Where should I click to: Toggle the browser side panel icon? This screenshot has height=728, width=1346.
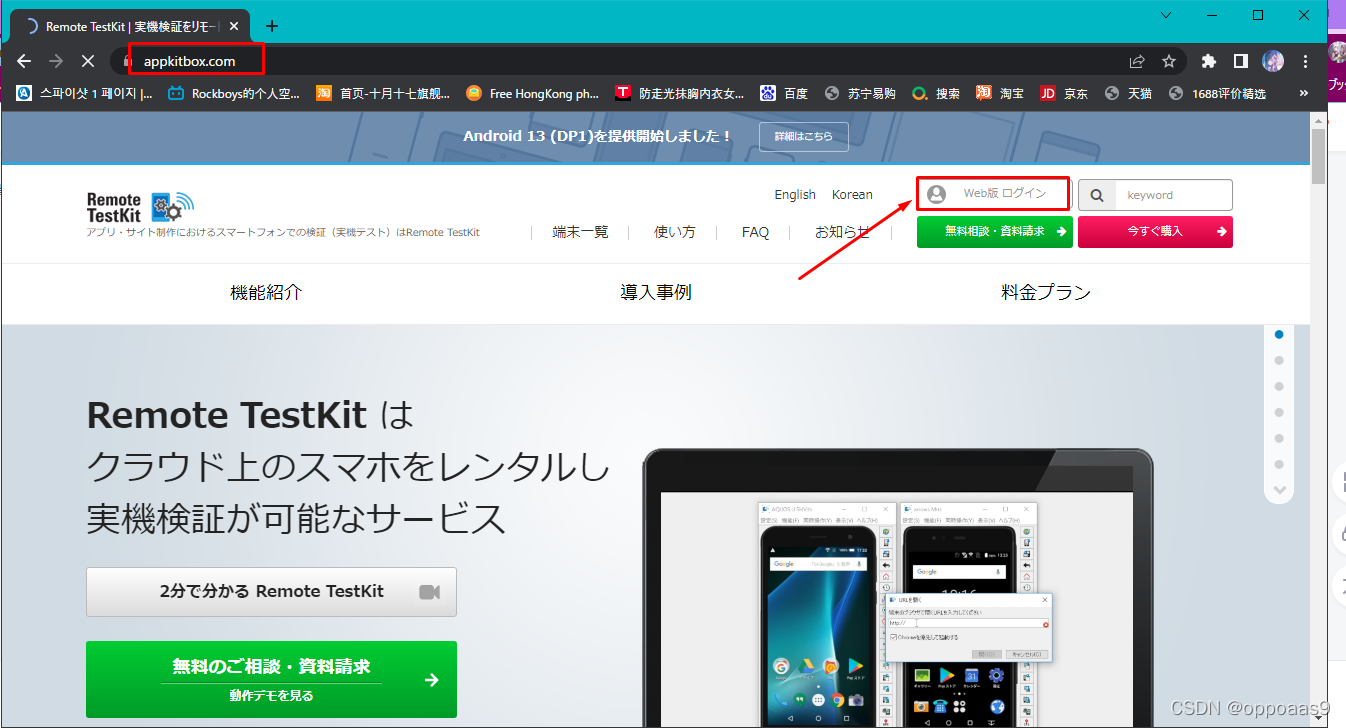[x=1240, y=61]
